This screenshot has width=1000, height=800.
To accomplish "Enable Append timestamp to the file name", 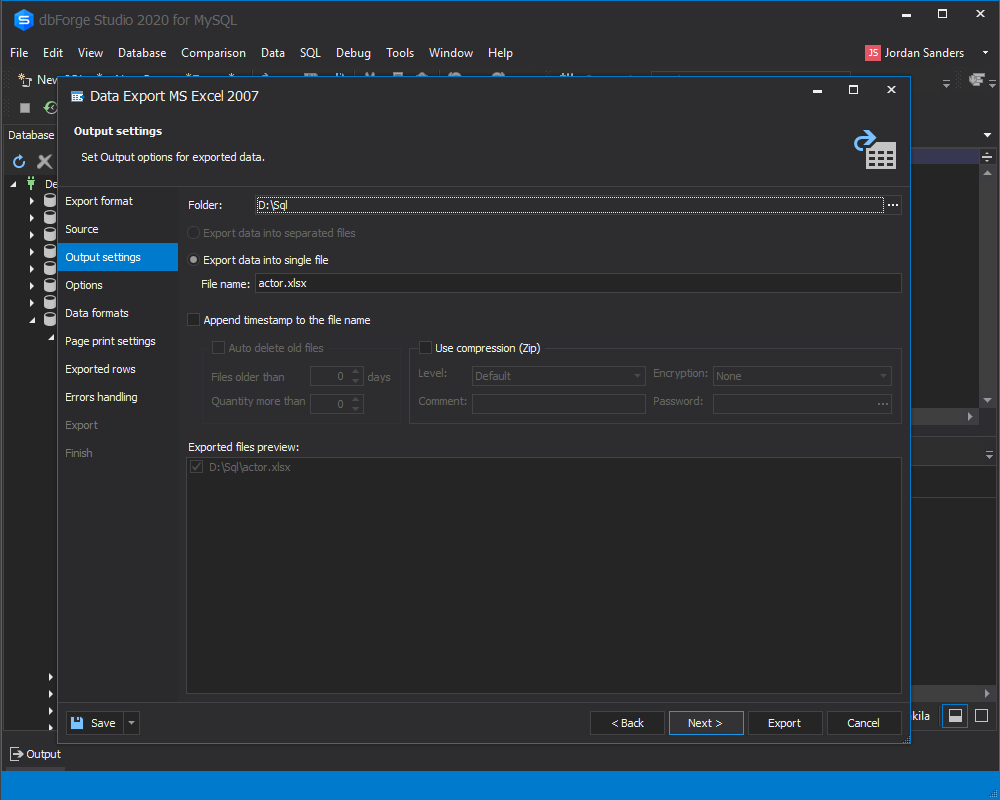I will pyautogui.click(x=193, y=320).
